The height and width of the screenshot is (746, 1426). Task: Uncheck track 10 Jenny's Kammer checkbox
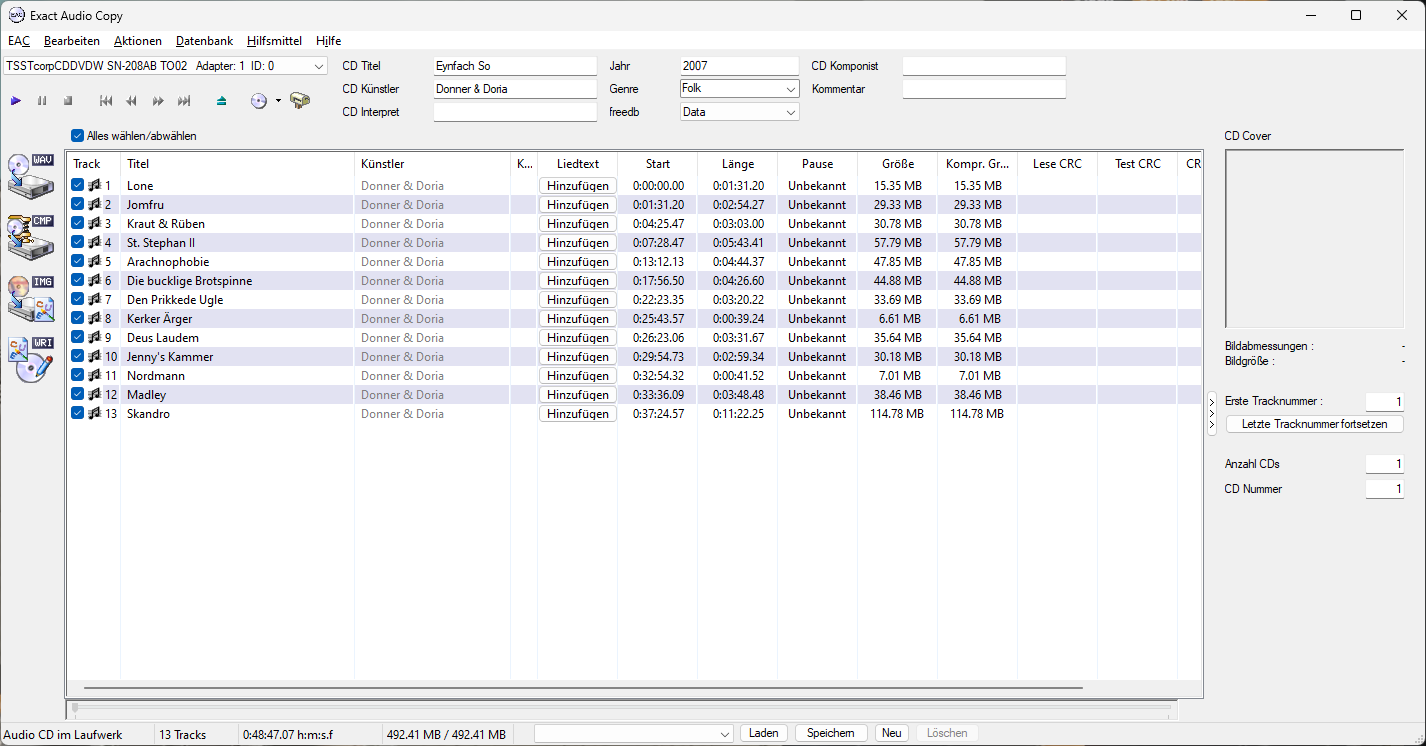[78, 357]
